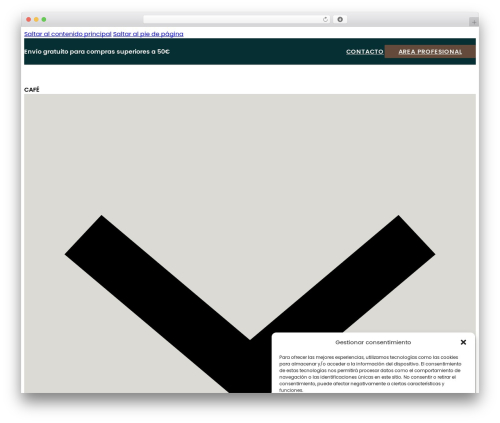Viewport: 500px width, 423px height.
Task: Click the red window close button
Action: 29,19
